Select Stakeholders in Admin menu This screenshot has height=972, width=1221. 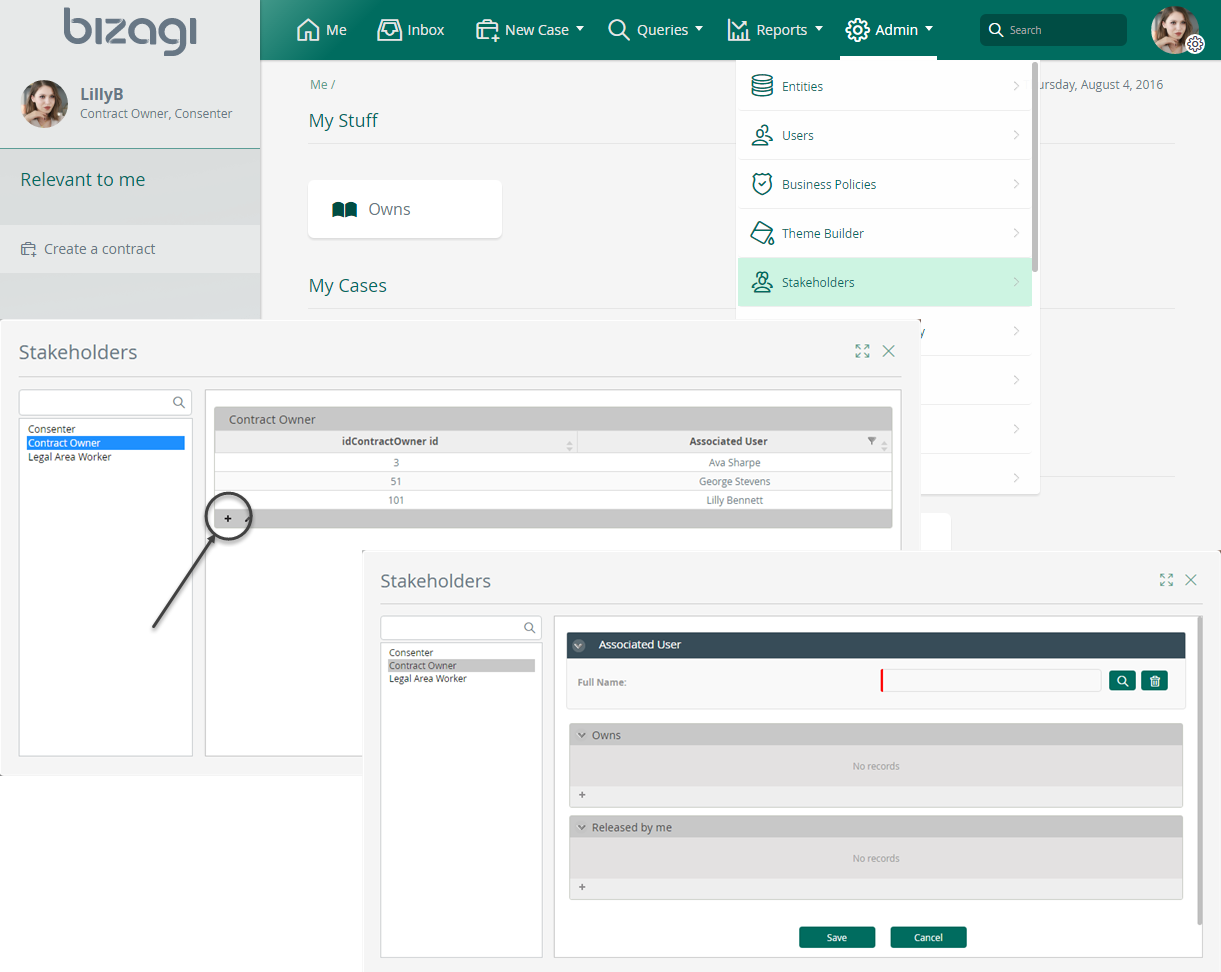885,282
